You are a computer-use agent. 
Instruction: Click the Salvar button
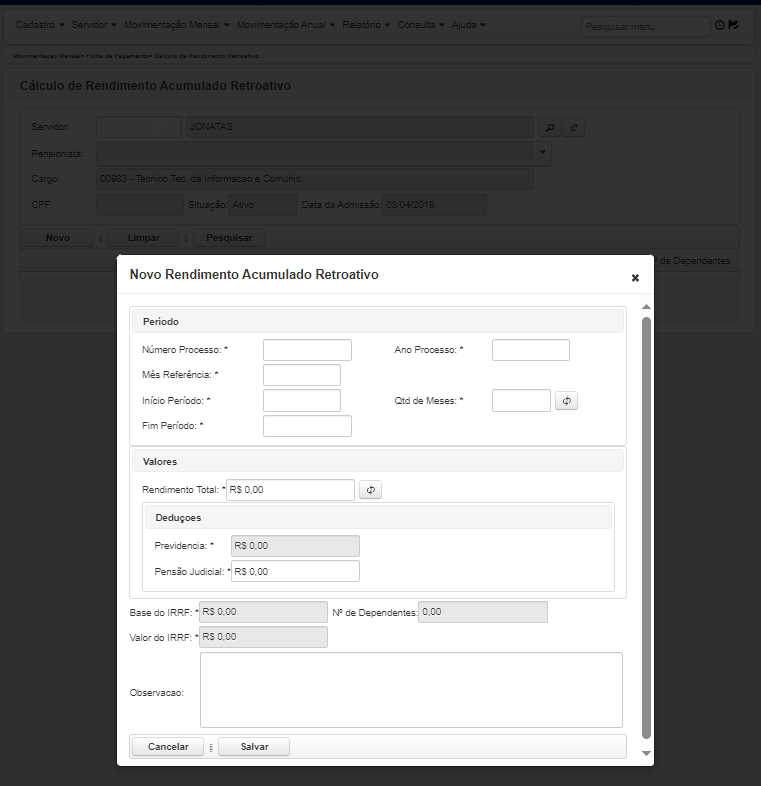(254, 746)
